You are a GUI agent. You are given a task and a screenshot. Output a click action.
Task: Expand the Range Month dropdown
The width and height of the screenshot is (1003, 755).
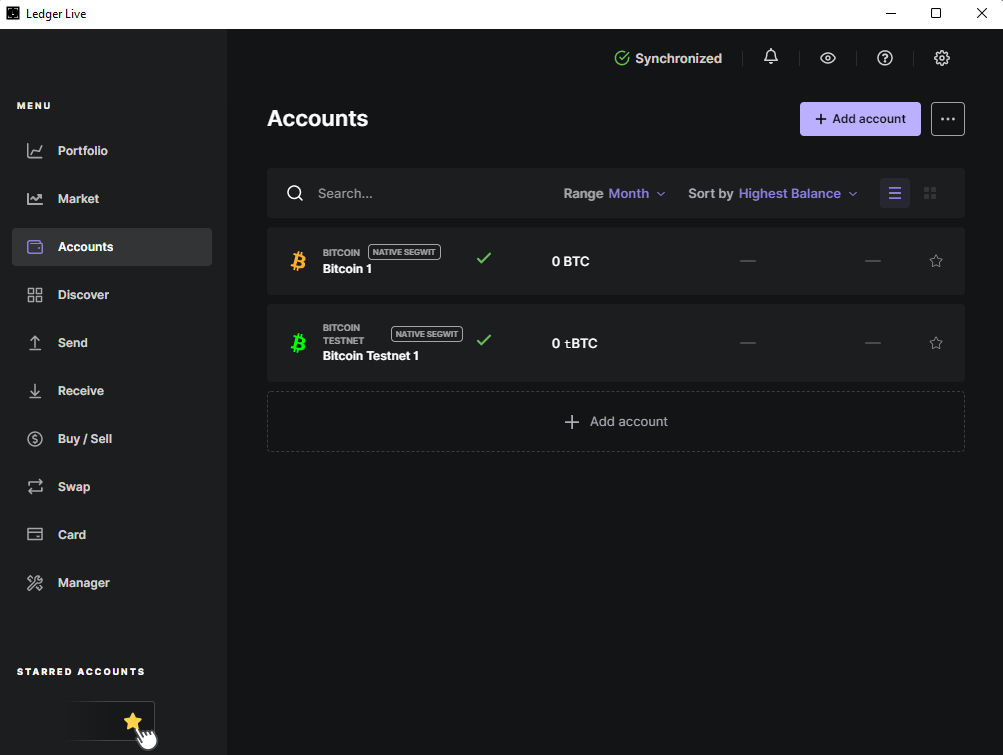(x=615, y=194)
